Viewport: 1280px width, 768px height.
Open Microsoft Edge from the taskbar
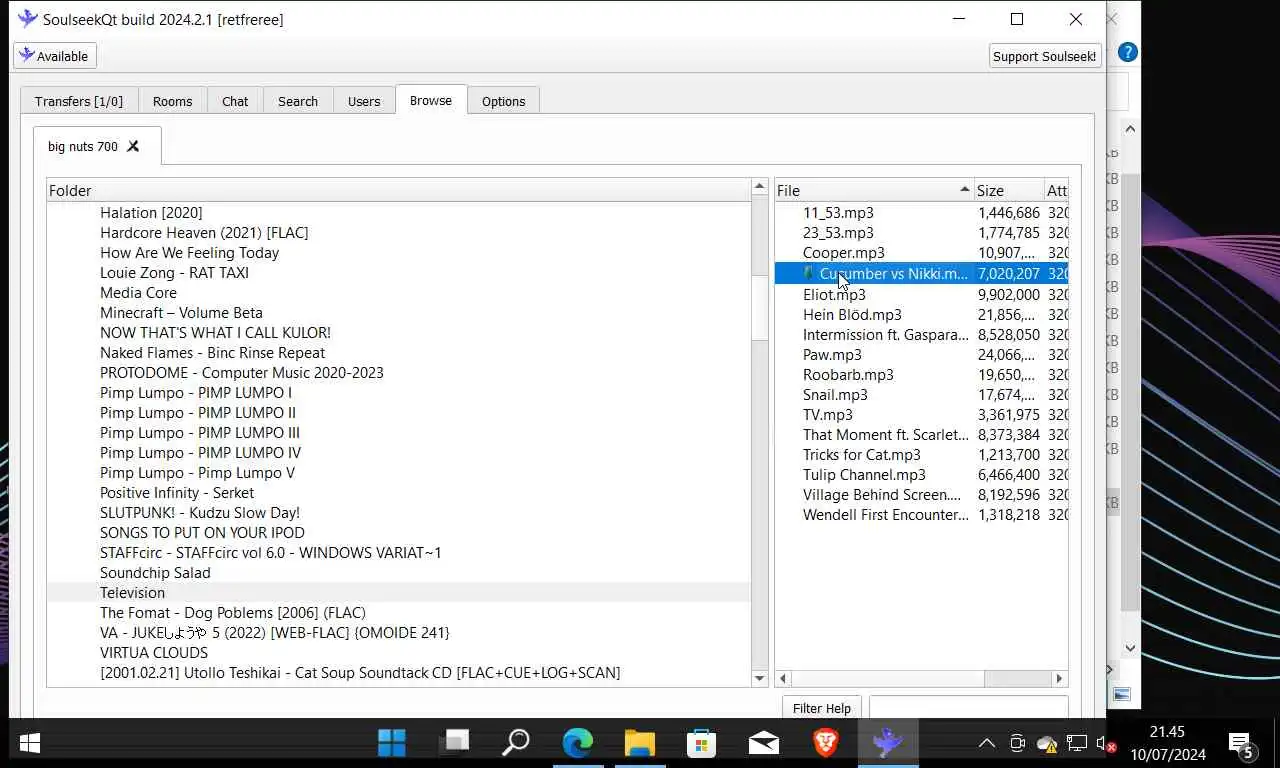pyautogui.click(x=577, y=742)
